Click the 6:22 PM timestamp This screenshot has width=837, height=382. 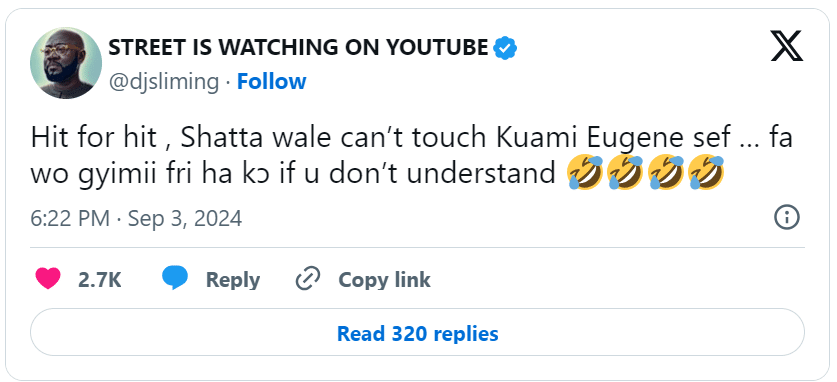pyautogui.click(x=70, y=219)
